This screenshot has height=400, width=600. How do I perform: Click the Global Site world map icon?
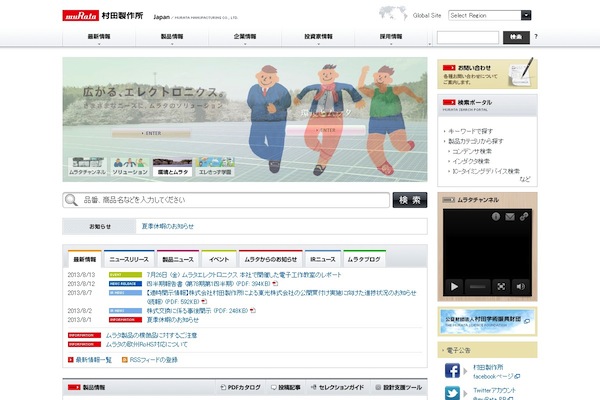pos(393,13)
